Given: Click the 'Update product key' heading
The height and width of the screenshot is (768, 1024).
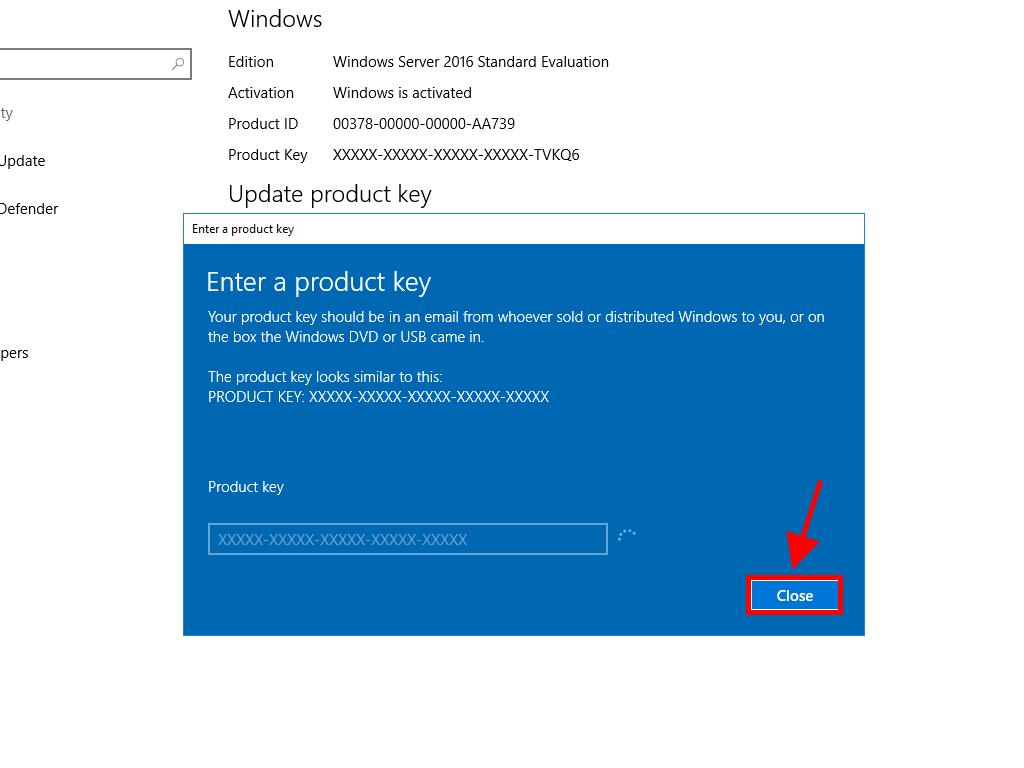Looking at the screenshot, I should [x=329, y=194].
